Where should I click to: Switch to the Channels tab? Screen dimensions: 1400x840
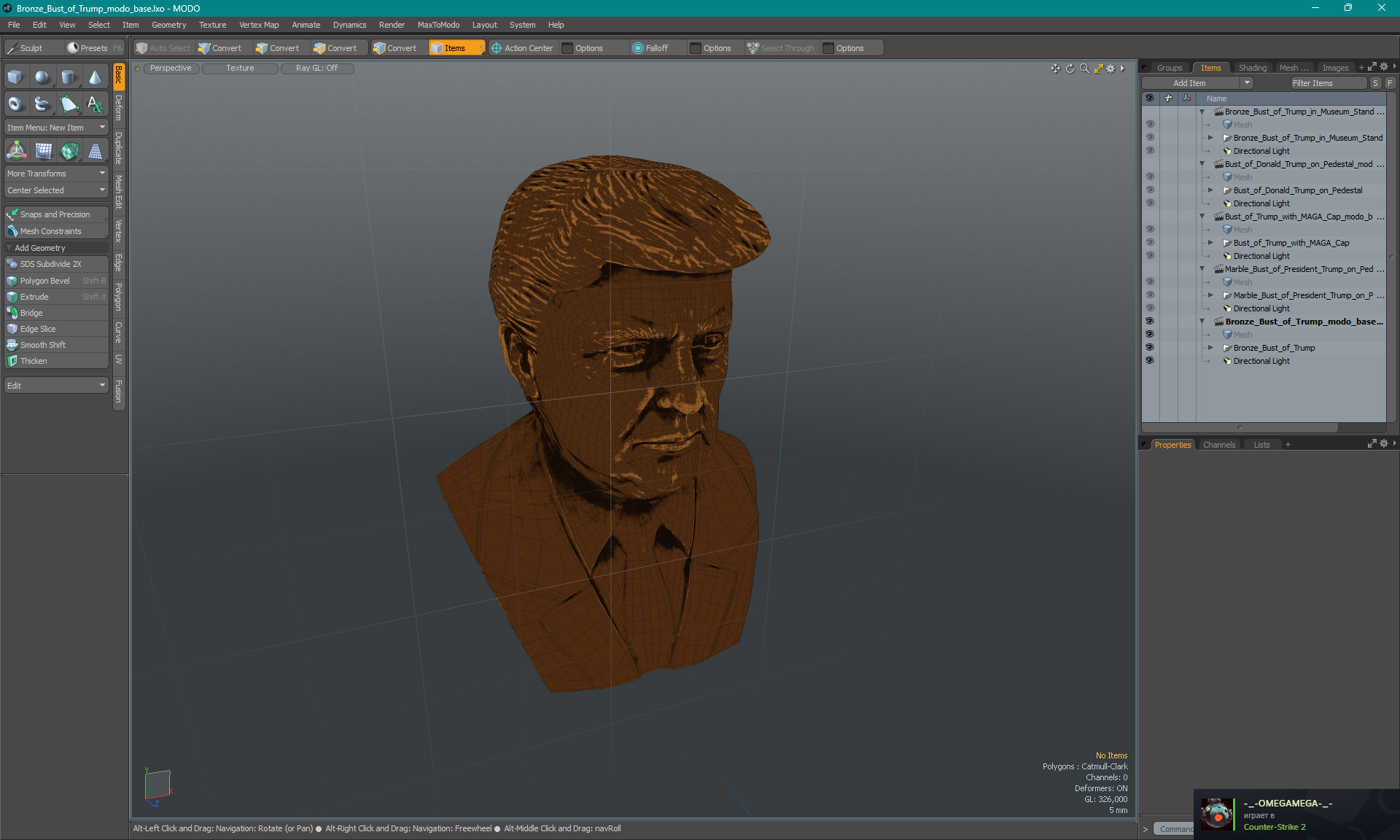[x=1219, y=445]
